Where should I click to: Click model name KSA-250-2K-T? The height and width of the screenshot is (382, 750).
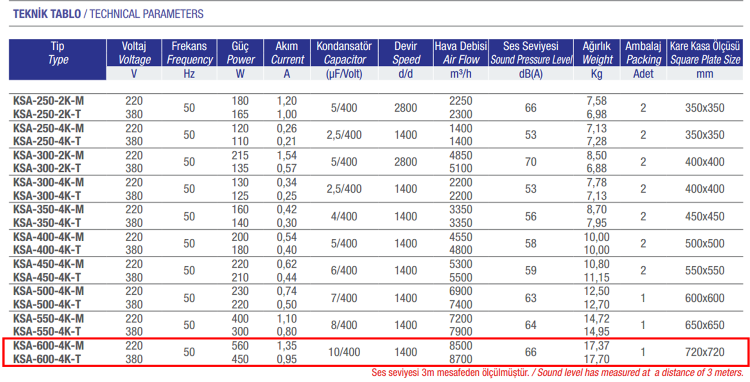click(47, 114)
